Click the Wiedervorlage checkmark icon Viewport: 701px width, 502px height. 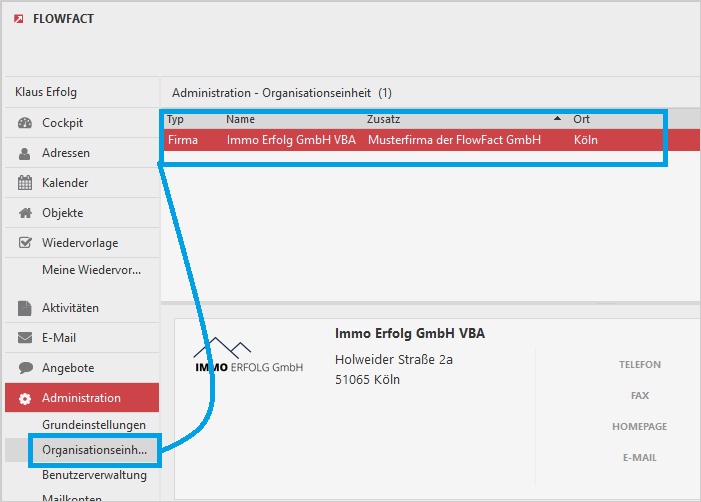tap(25, 243)
